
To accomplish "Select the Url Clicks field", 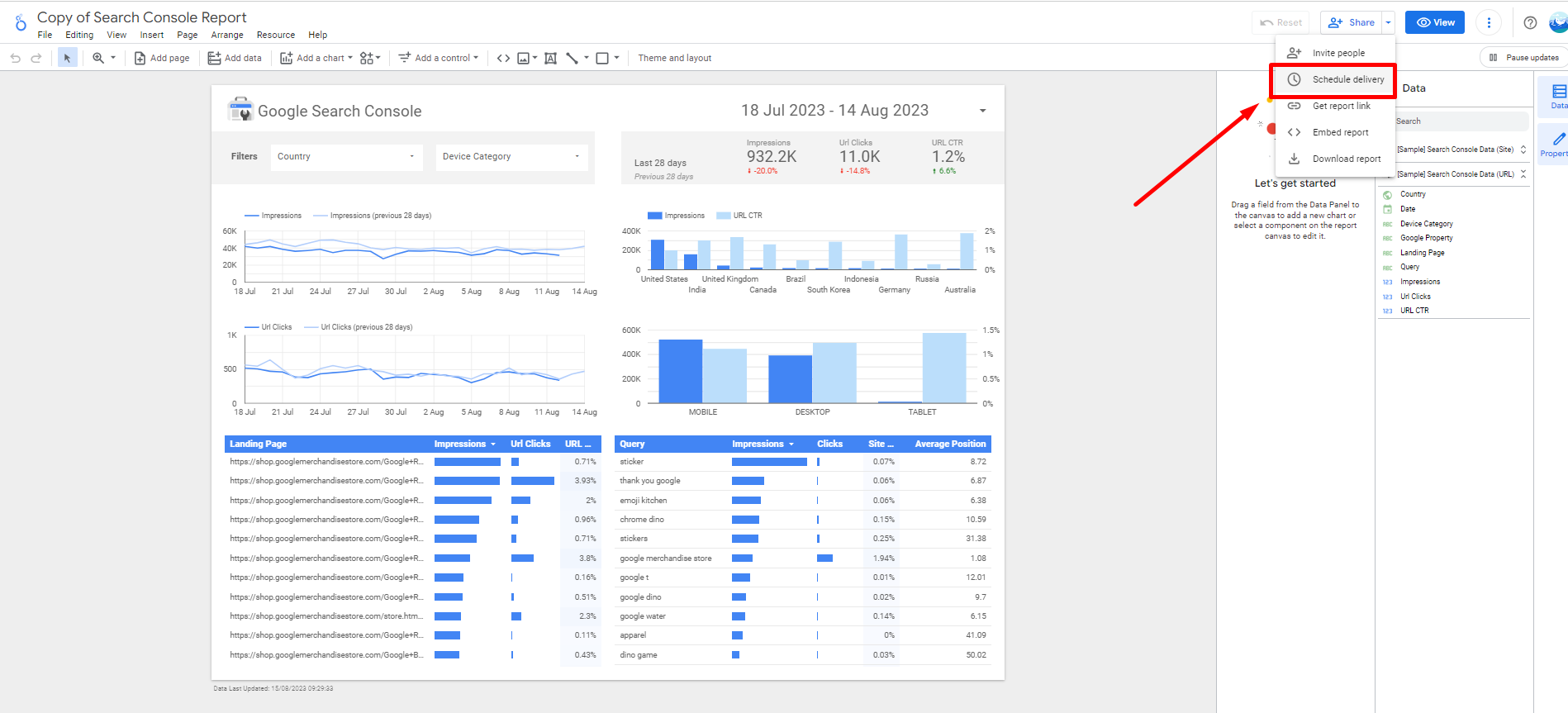I will point(1415,297).
